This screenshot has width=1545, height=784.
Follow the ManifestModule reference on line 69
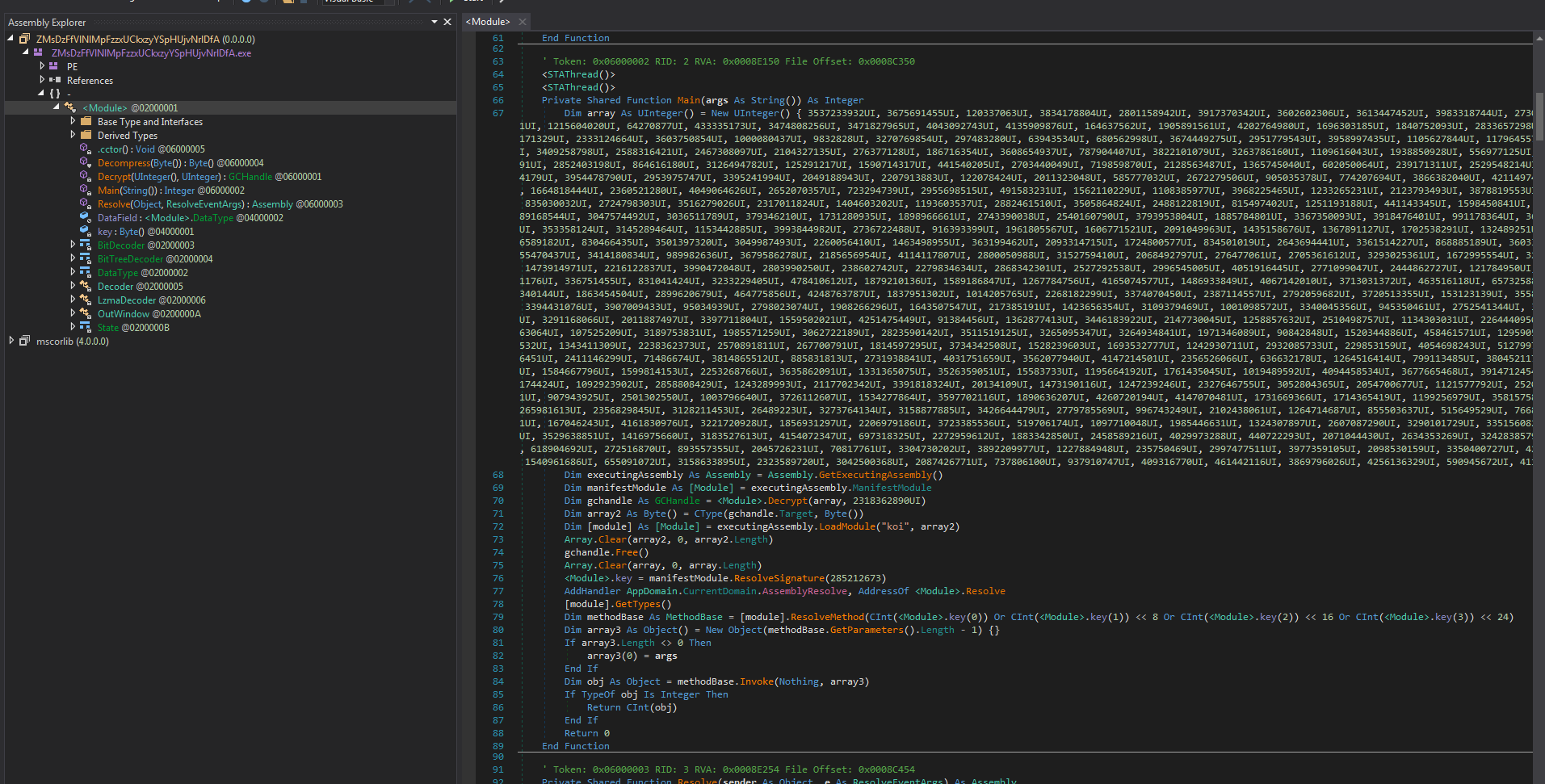892,488
